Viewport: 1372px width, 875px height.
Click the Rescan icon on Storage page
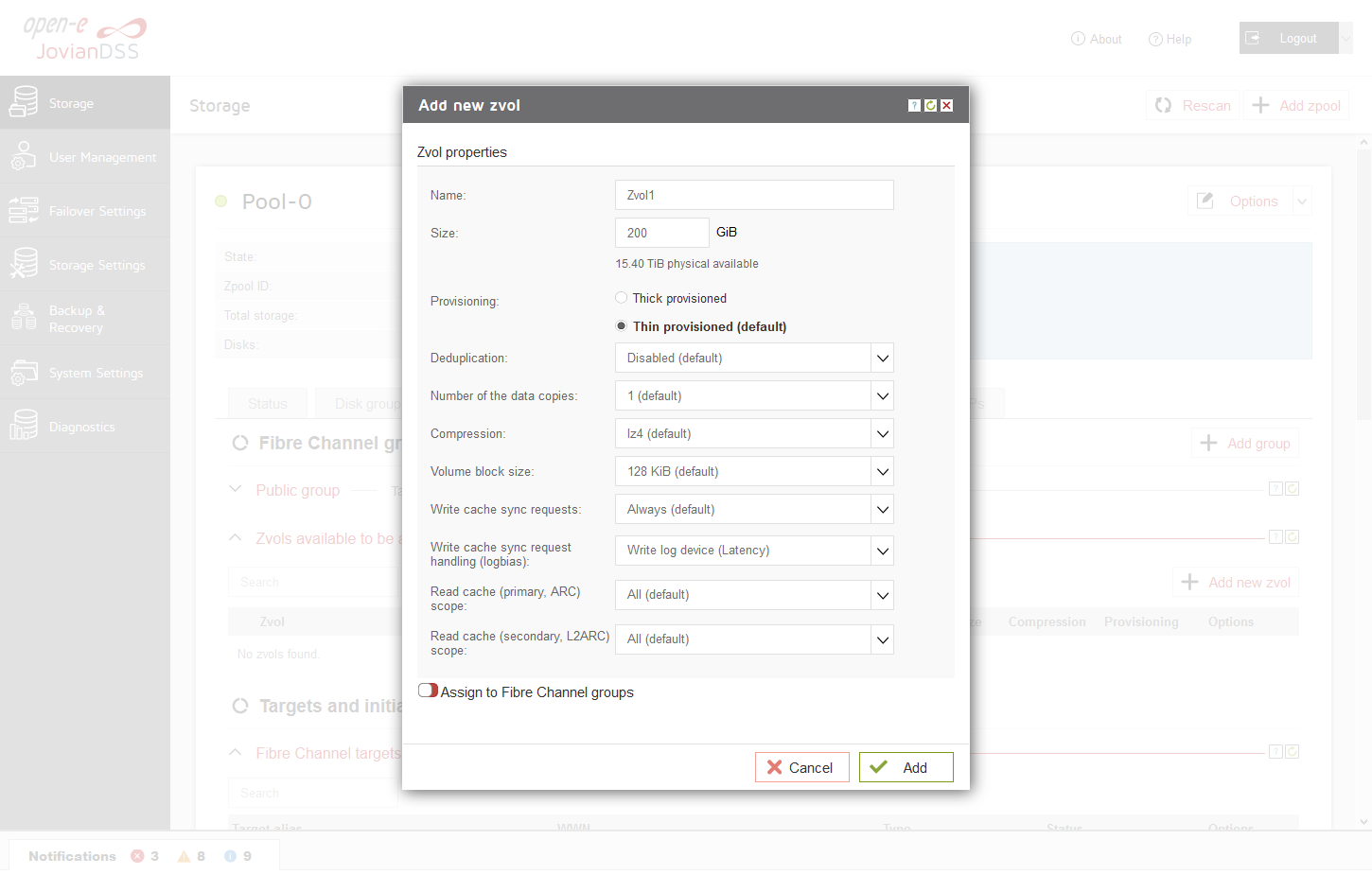1163,105
